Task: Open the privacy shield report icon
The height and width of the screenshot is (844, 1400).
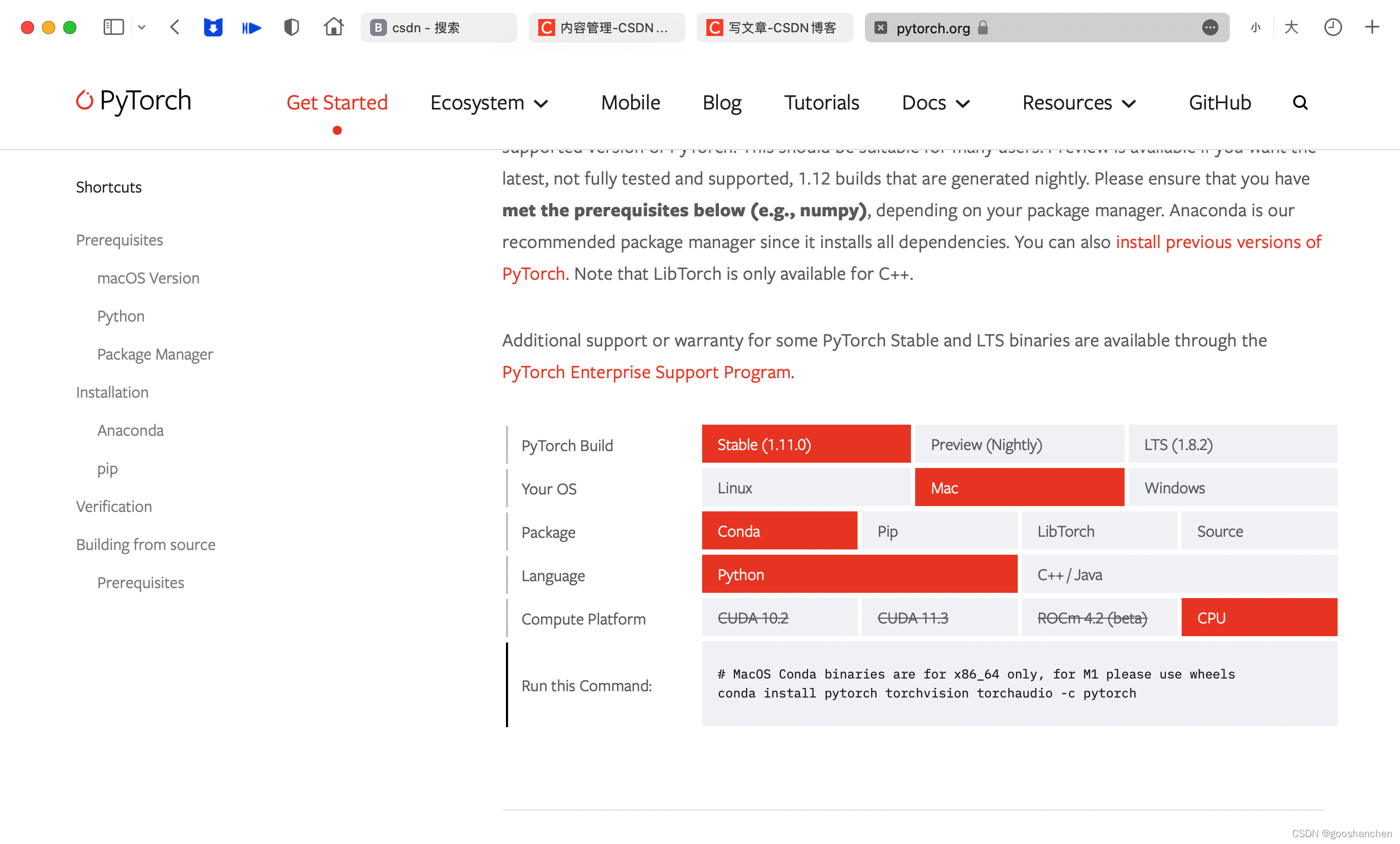Action: pyautogui.click(x=291, y=27)
